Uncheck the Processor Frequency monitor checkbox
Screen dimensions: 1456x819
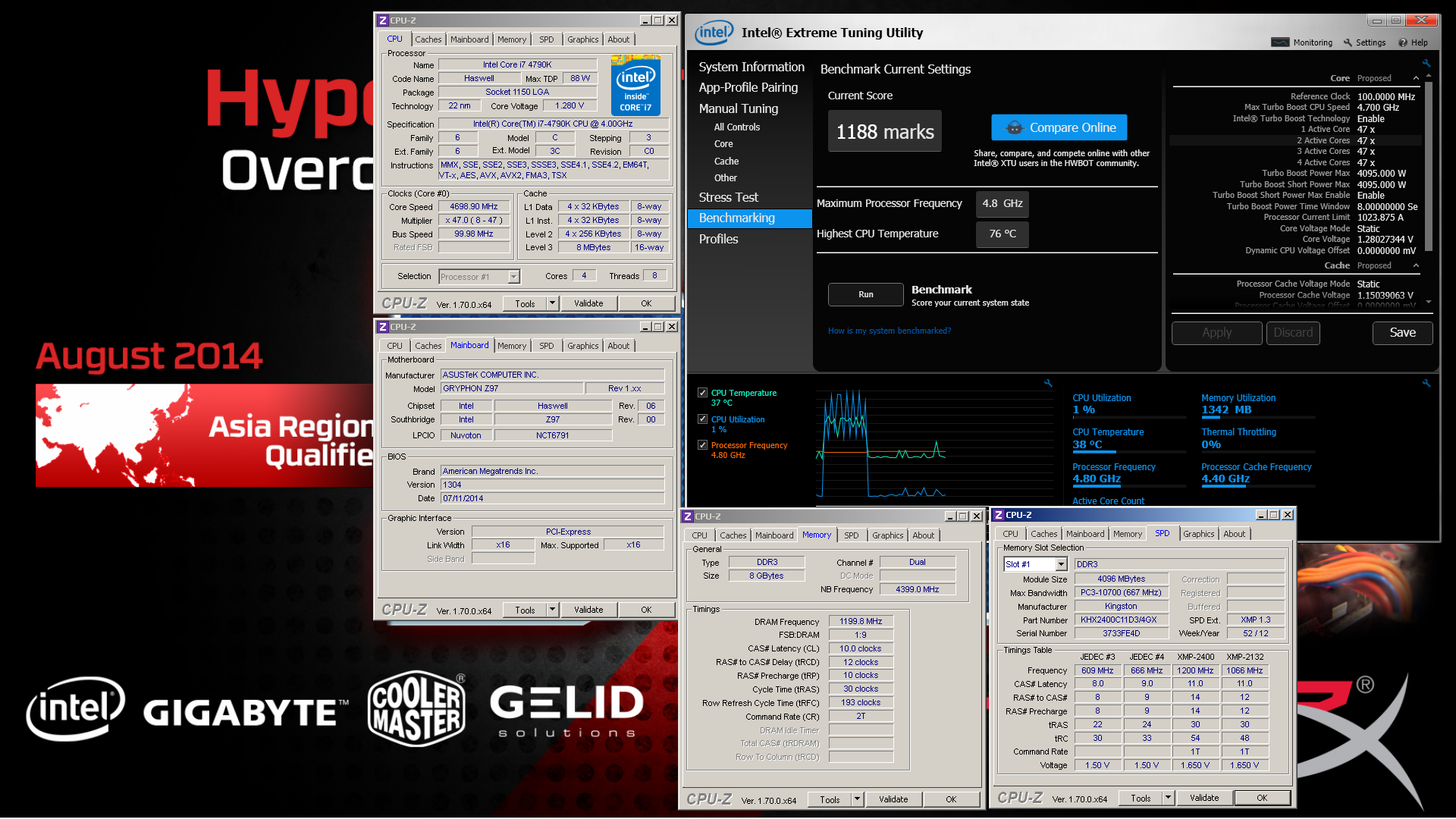point(702,445)
